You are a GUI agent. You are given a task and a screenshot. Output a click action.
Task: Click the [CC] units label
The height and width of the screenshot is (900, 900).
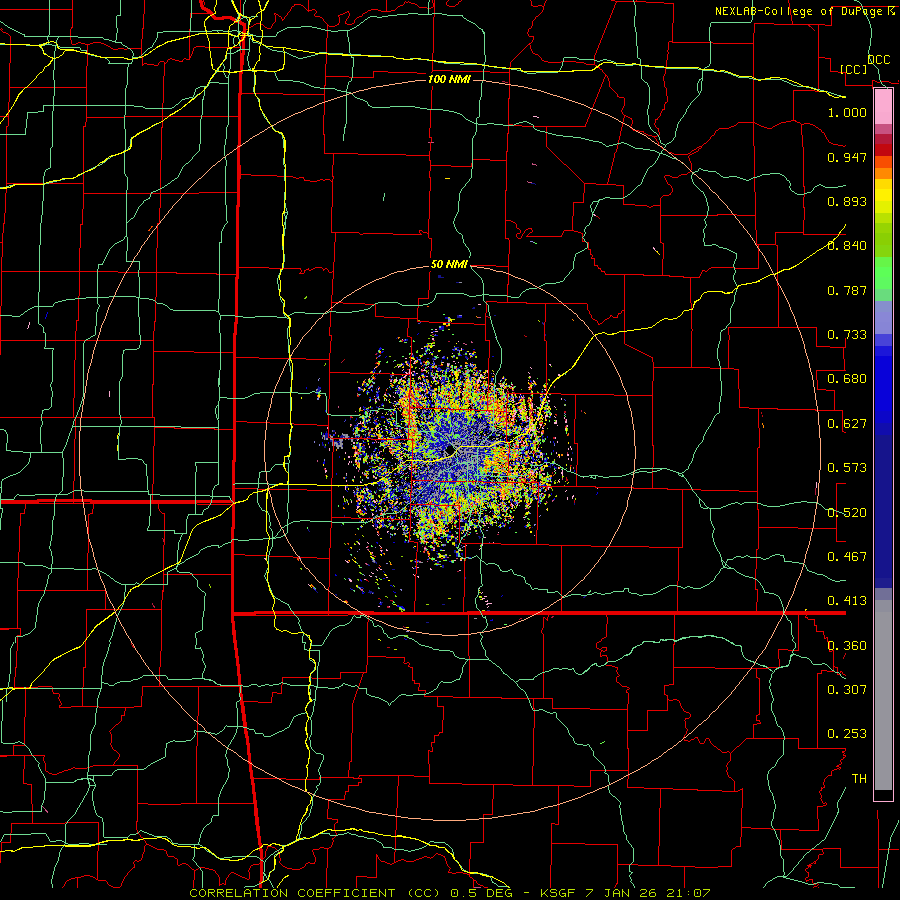pyautogui.click(x=854, y=69)
